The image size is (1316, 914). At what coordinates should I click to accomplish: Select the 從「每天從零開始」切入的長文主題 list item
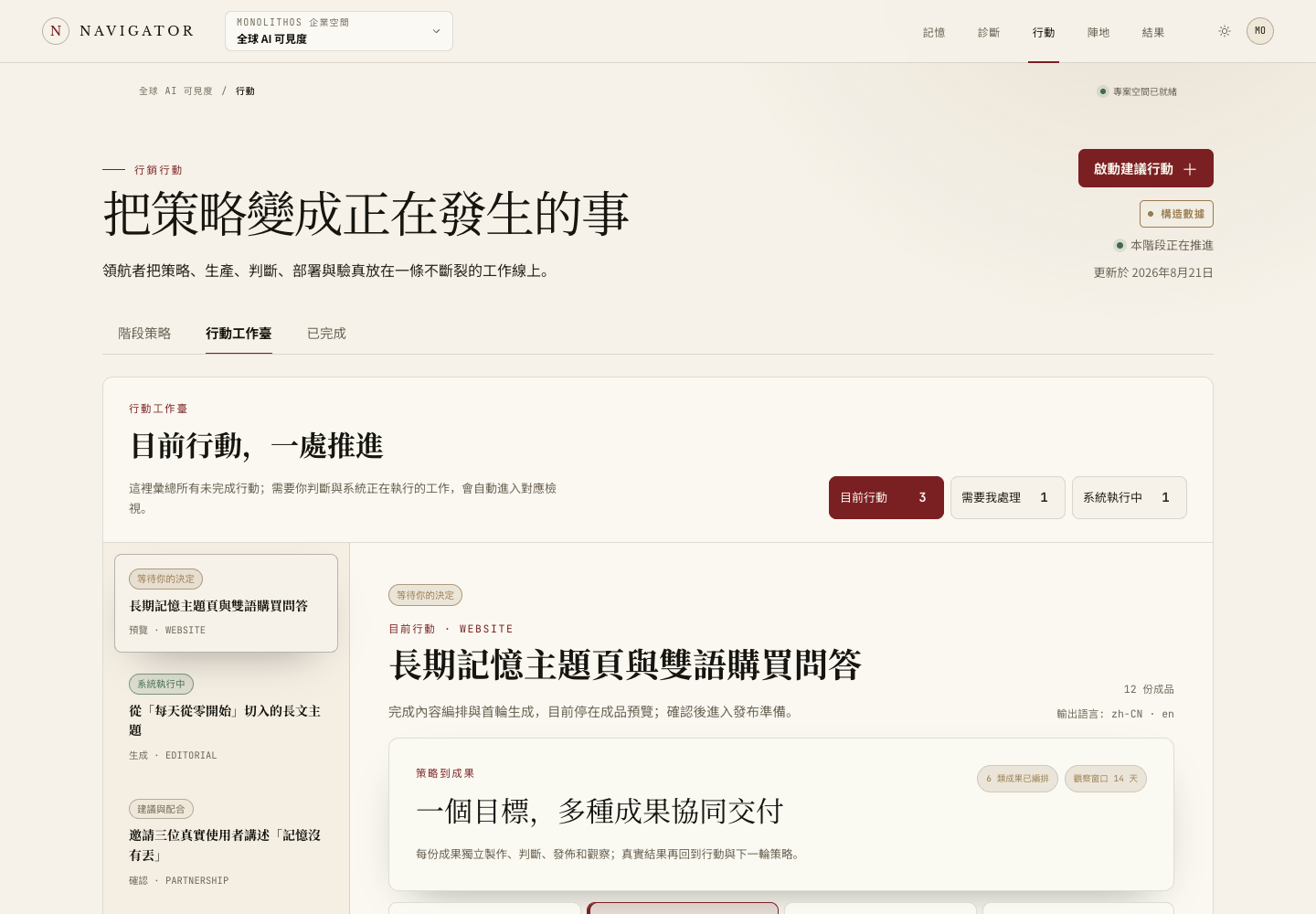click(x=226, y=719)
